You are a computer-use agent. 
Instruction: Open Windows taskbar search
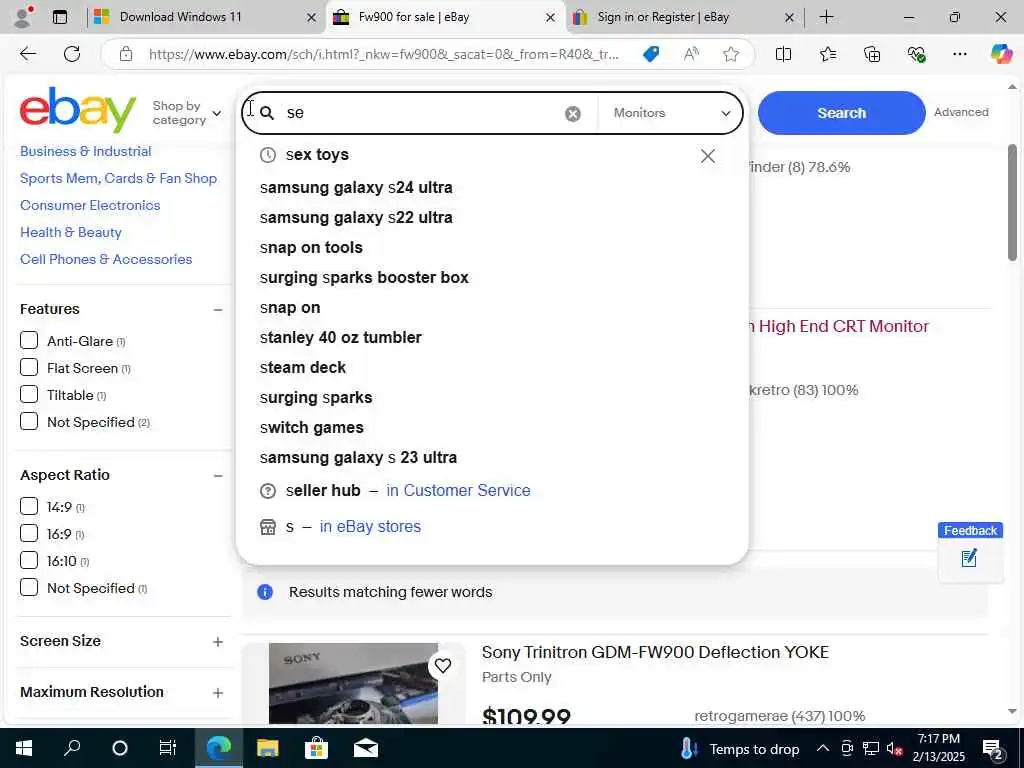(72, 748)
